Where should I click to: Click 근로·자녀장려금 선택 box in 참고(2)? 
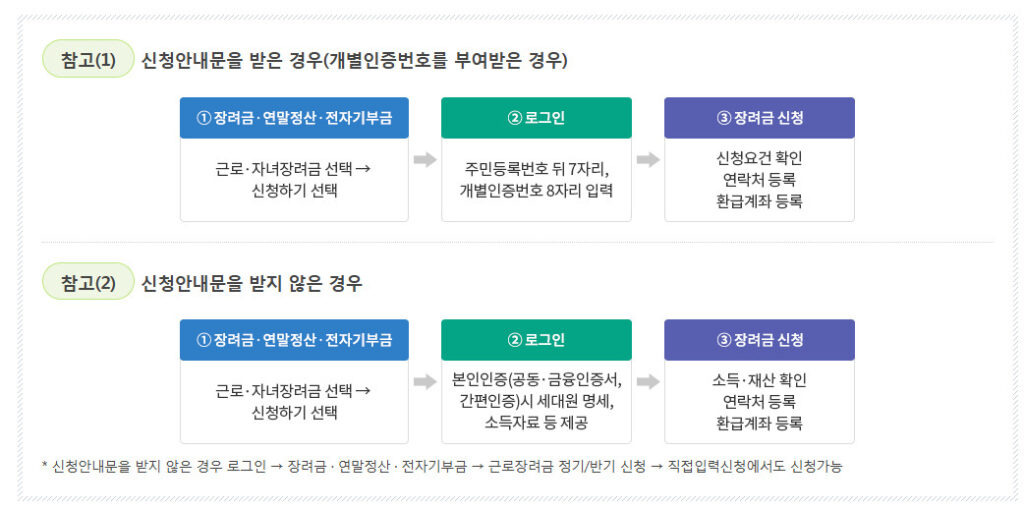tap(294, 402)
